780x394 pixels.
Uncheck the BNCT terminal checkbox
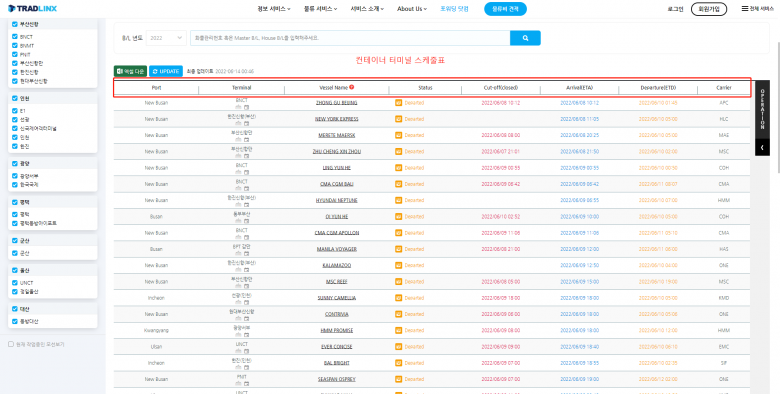pyautogui.click(x=15, y=37)
